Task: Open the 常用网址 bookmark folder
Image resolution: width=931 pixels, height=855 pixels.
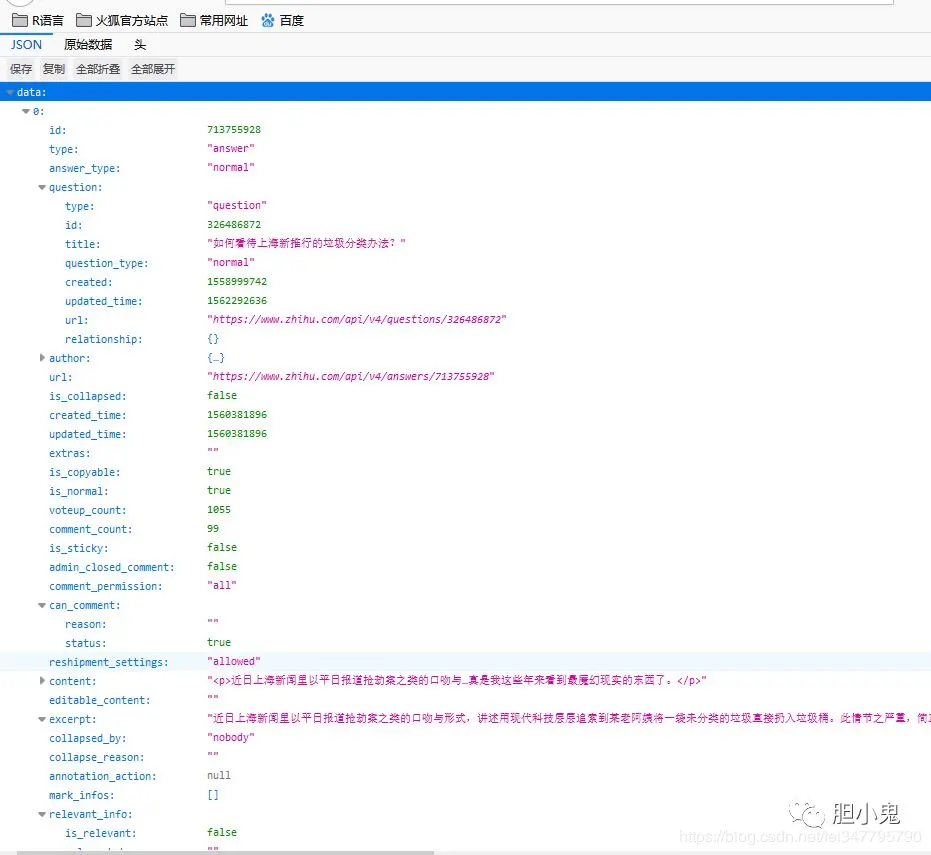Action: tap(214, 21)
